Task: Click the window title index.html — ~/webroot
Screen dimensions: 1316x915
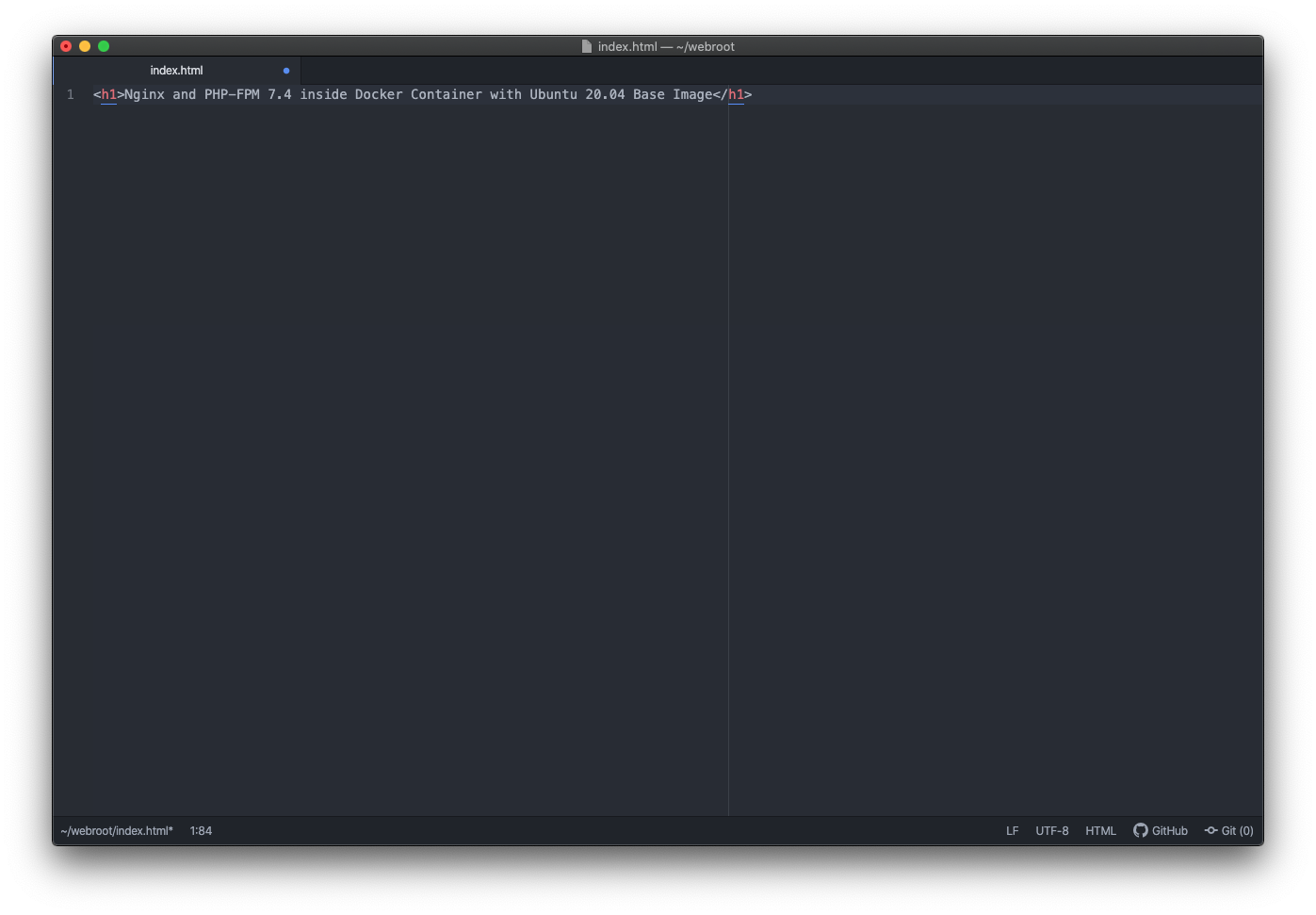Action: coord(666,46)
